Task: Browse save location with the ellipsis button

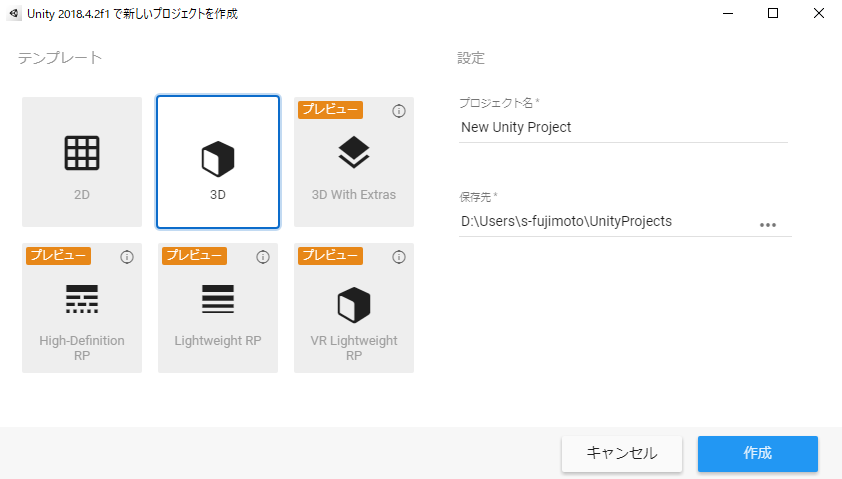Action: (x=768, y=224)
